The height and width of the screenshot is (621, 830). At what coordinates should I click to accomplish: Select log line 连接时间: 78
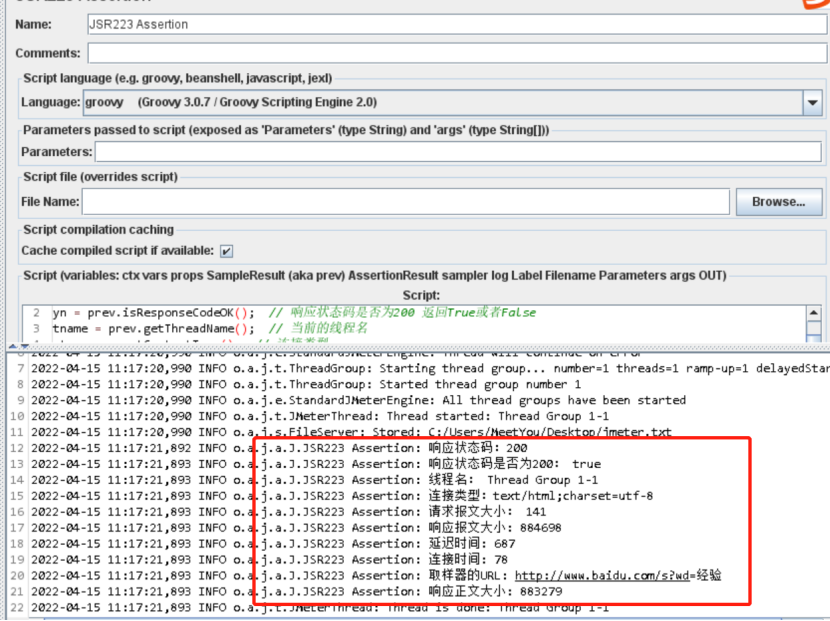[x=269, y=559]
